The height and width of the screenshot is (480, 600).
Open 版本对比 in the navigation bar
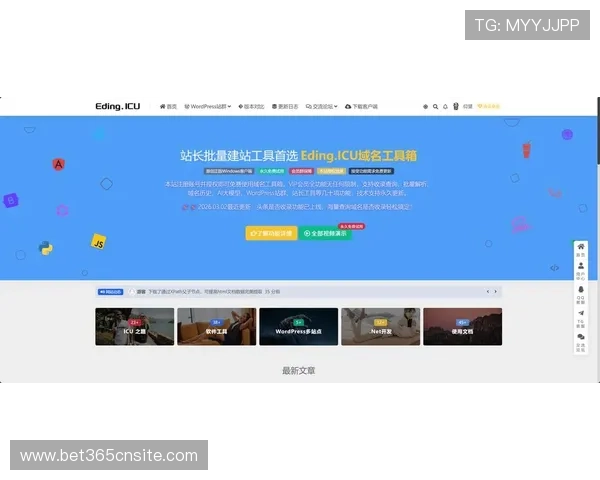point(251,106)
